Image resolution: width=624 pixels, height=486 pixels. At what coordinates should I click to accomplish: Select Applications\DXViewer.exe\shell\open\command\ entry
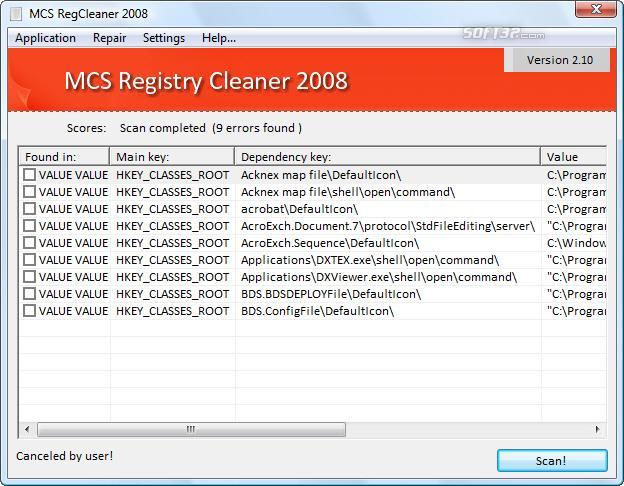pyautogui.click(x=379, y=277)
